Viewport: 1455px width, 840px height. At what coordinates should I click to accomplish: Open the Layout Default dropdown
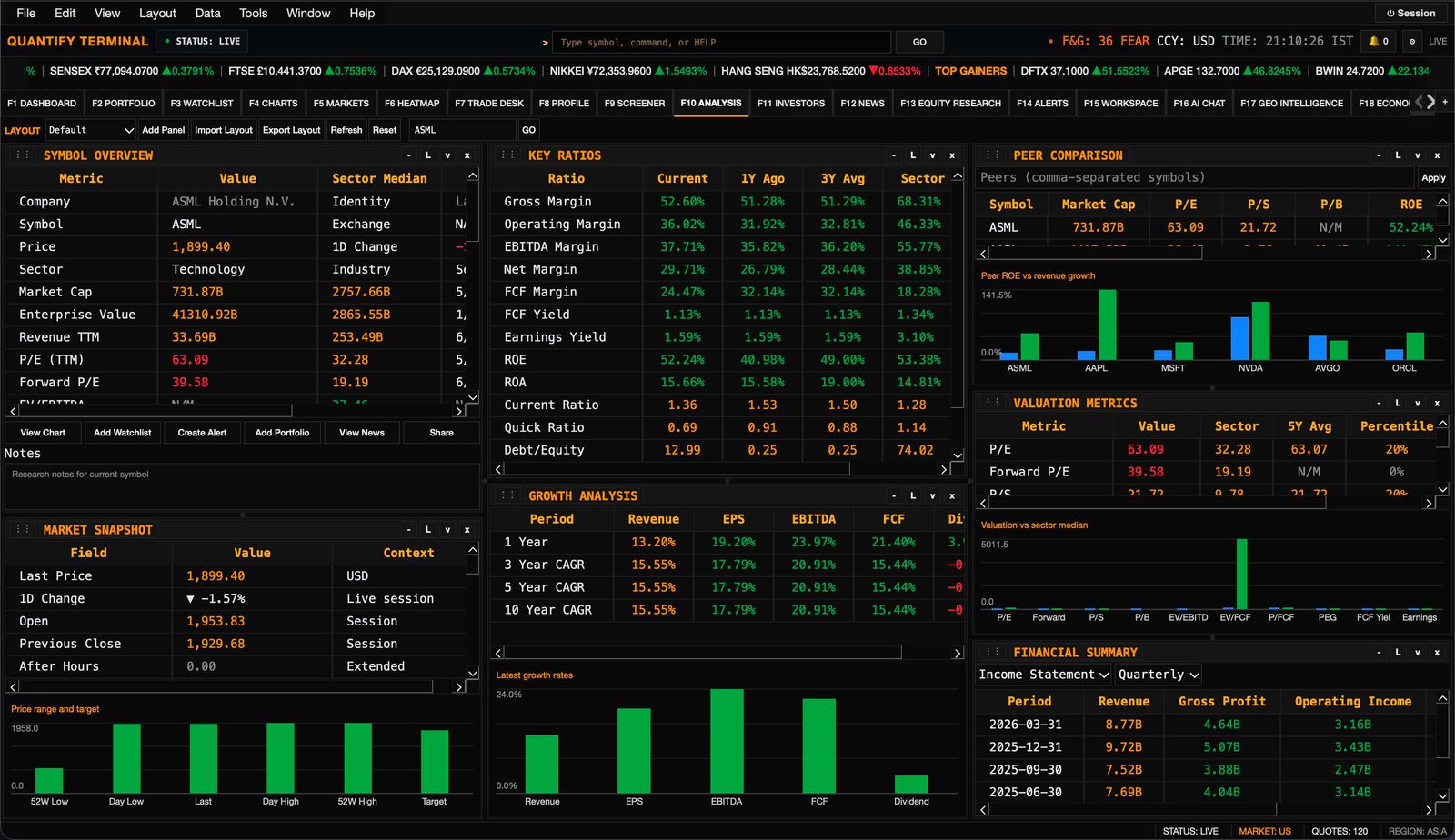(x=90, y=130)
